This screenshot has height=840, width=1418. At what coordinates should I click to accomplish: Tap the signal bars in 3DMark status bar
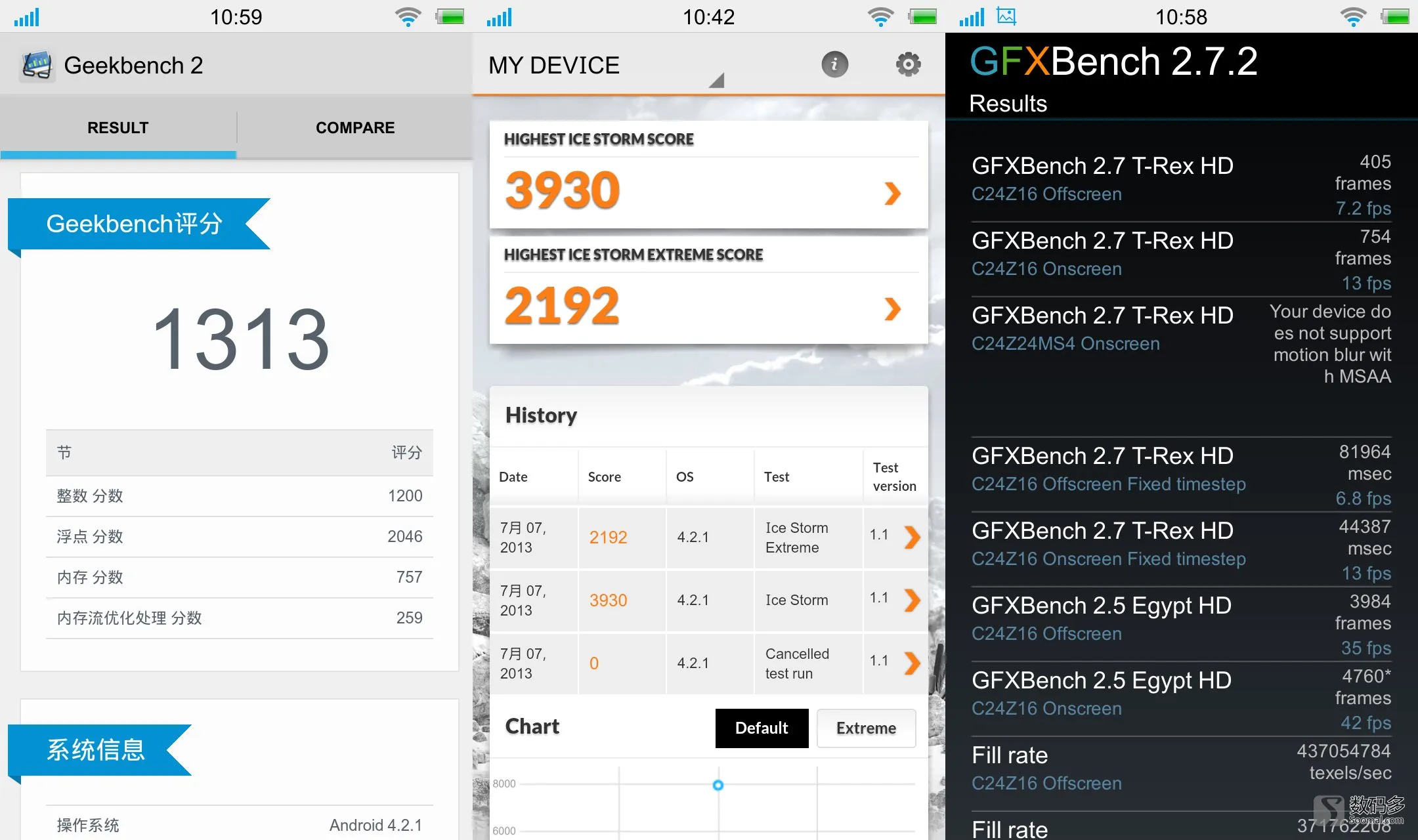(499, 17)
